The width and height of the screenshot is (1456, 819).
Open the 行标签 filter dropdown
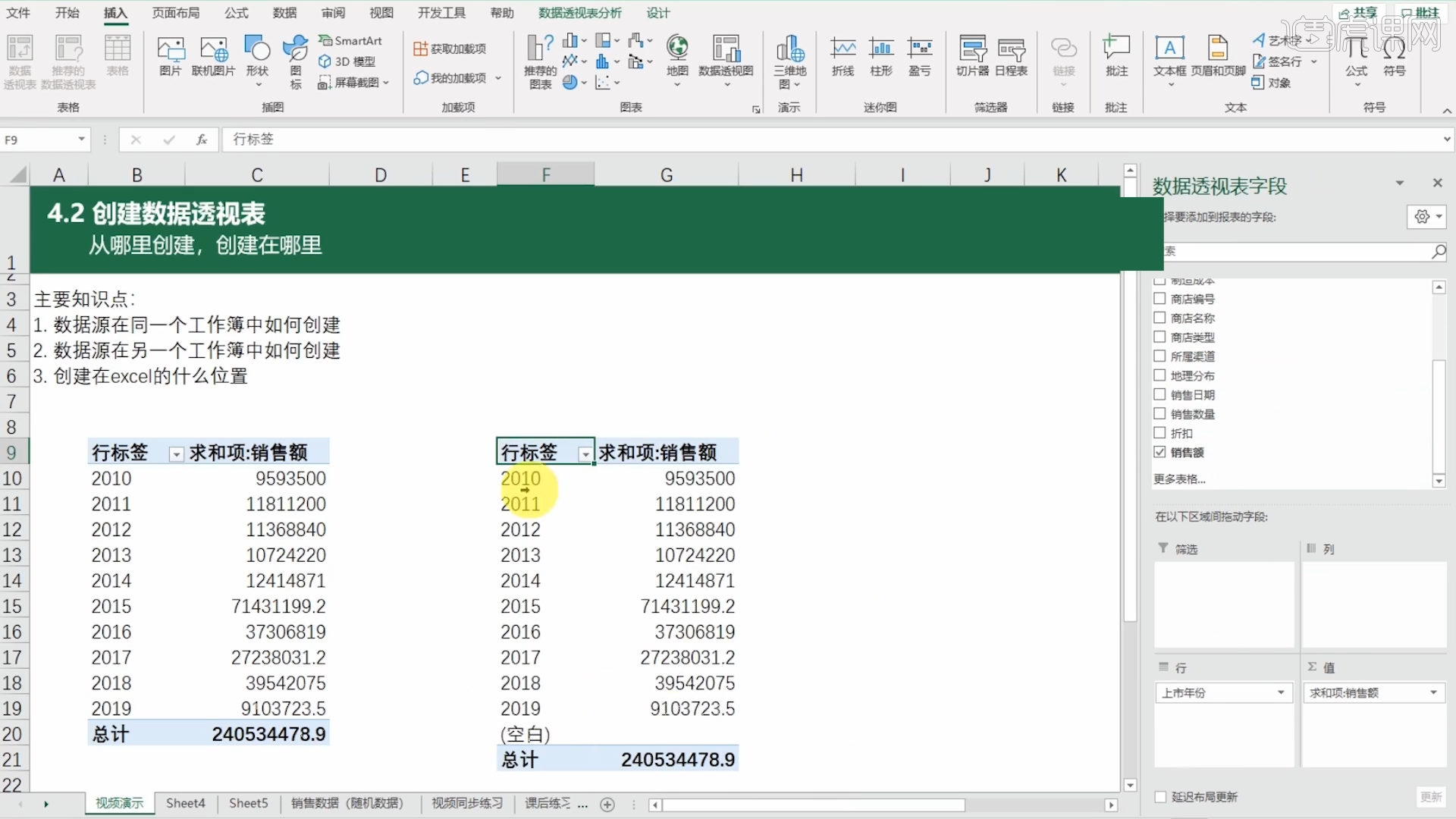585,453
